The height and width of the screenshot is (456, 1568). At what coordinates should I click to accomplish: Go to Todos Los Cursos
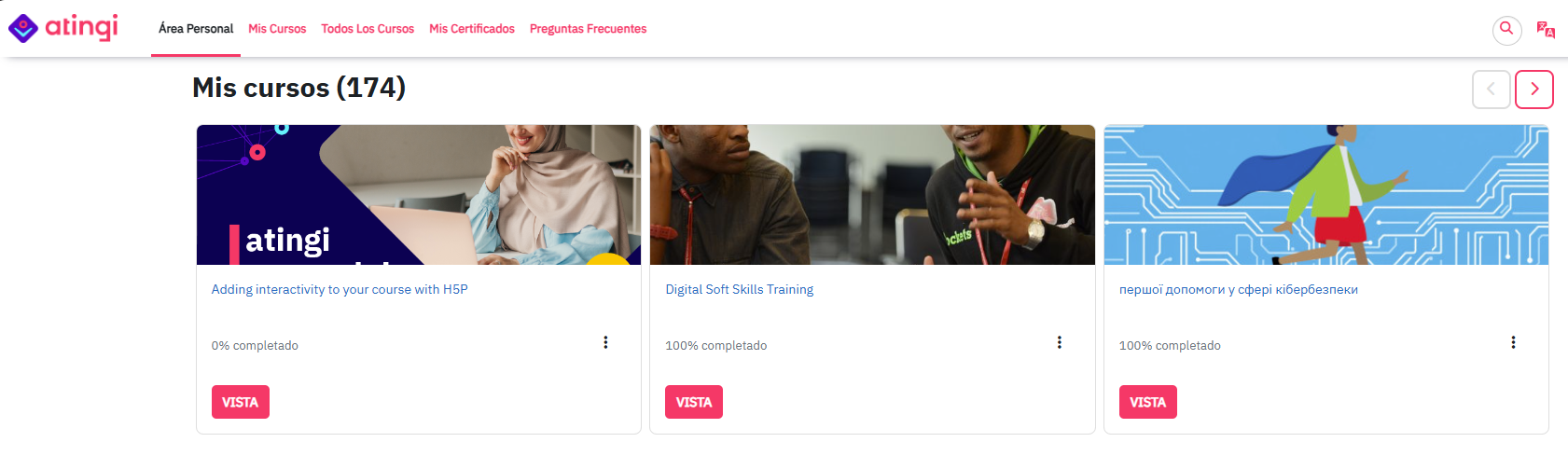pyautogui.click(x=368, y=29)
